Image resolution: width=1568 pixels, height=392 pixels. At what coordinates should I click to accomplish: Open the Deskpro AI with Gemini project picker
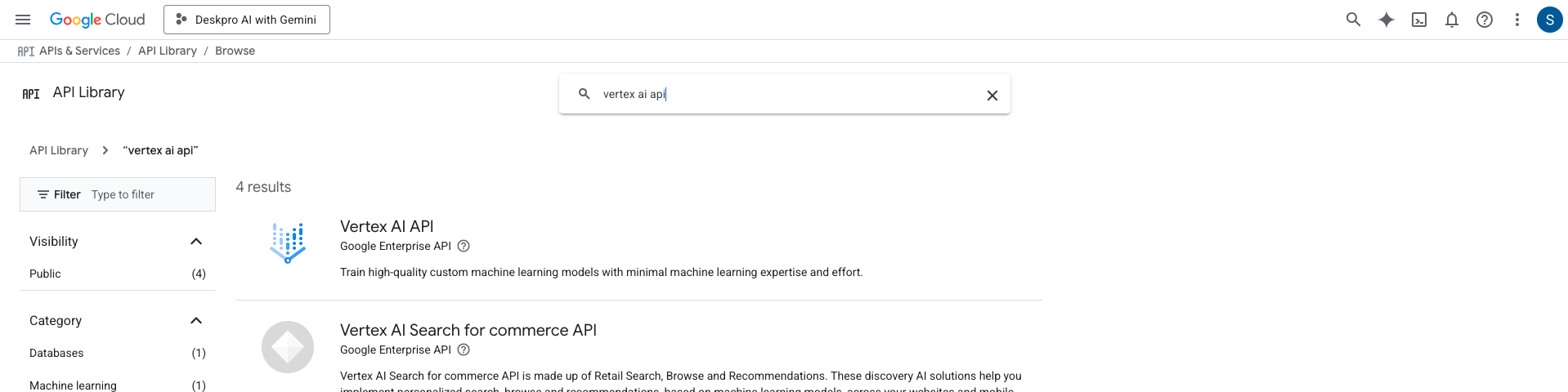click(247, 20)
